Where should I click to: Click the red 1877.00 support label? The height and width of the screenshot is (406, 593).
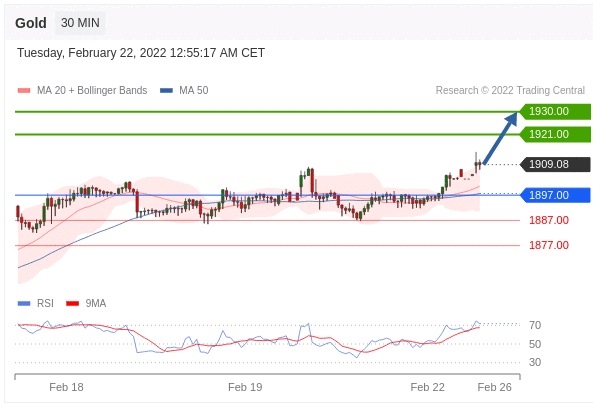(x=549, y=245)
